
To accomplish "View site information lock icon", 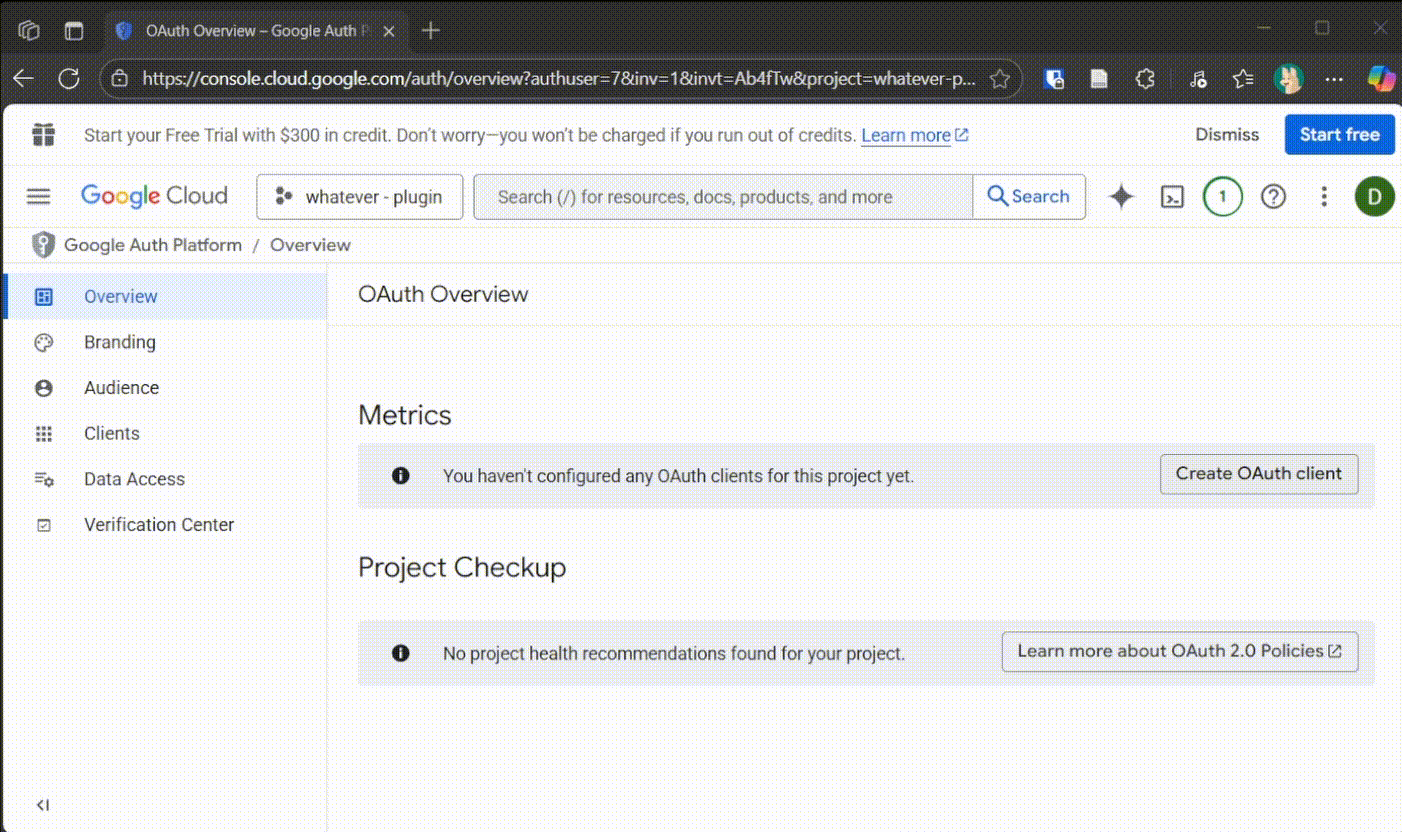I will coord(119,79).
